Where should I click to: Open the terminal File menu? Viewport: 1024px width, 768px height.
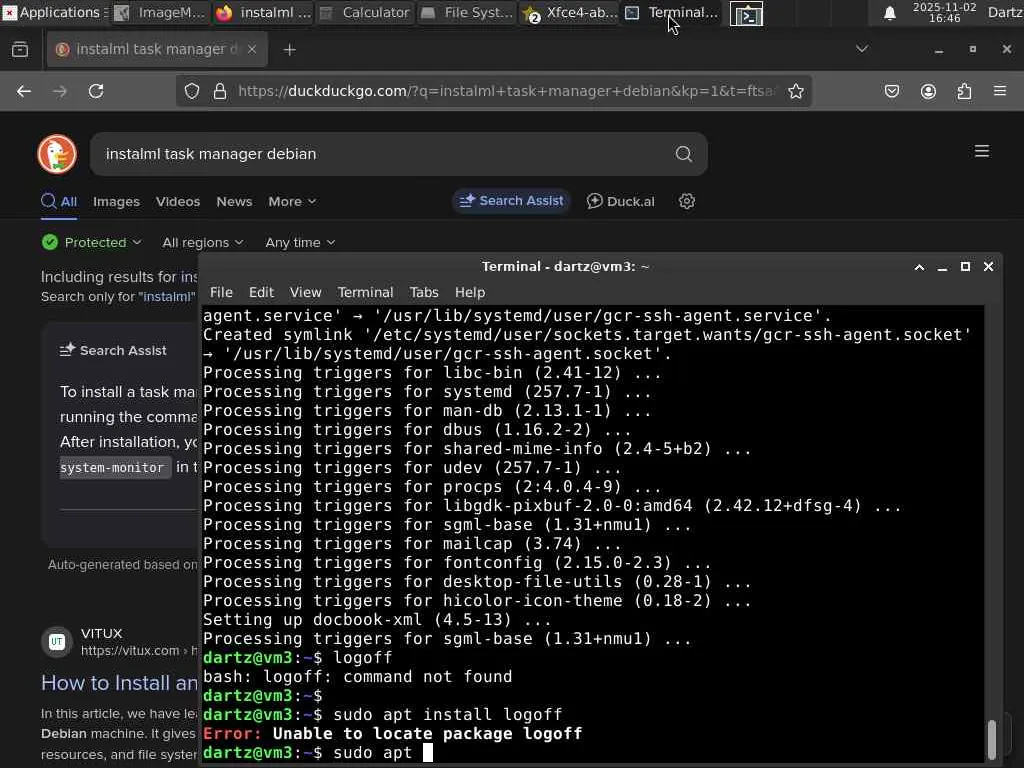pos(221,293)
